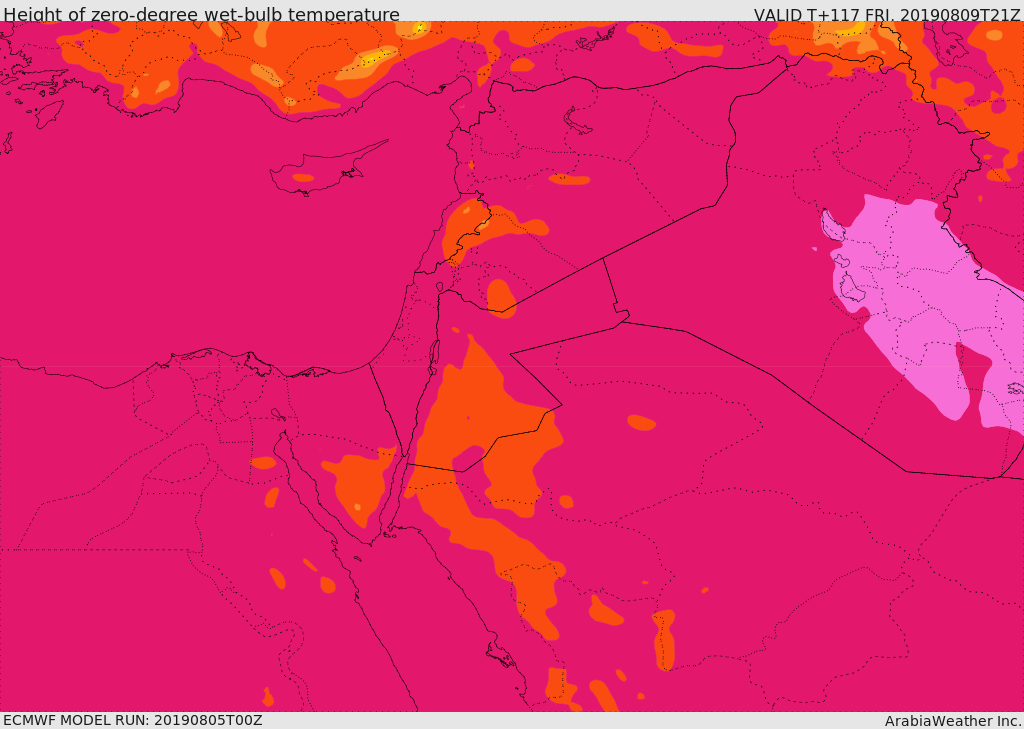Open the ArabiaWeather Inc credit text
This screenshot has height=729, width=1024.
pyautogui.click(x=953, y=721)
